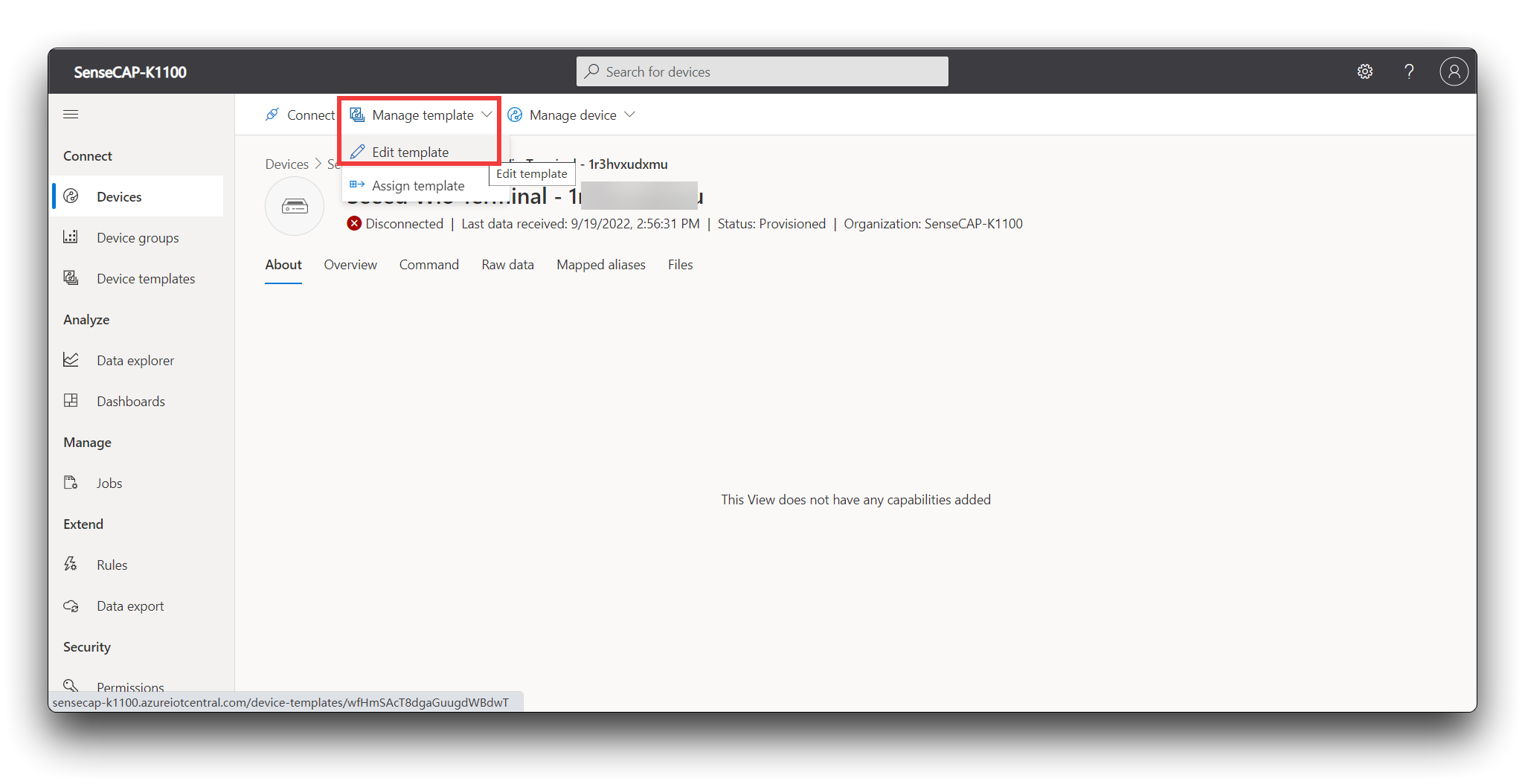Viewport: 1525px width, 784px height.
Task: Click the Connect plug icon
Action: pyautogui.click(x=272, y=115)
